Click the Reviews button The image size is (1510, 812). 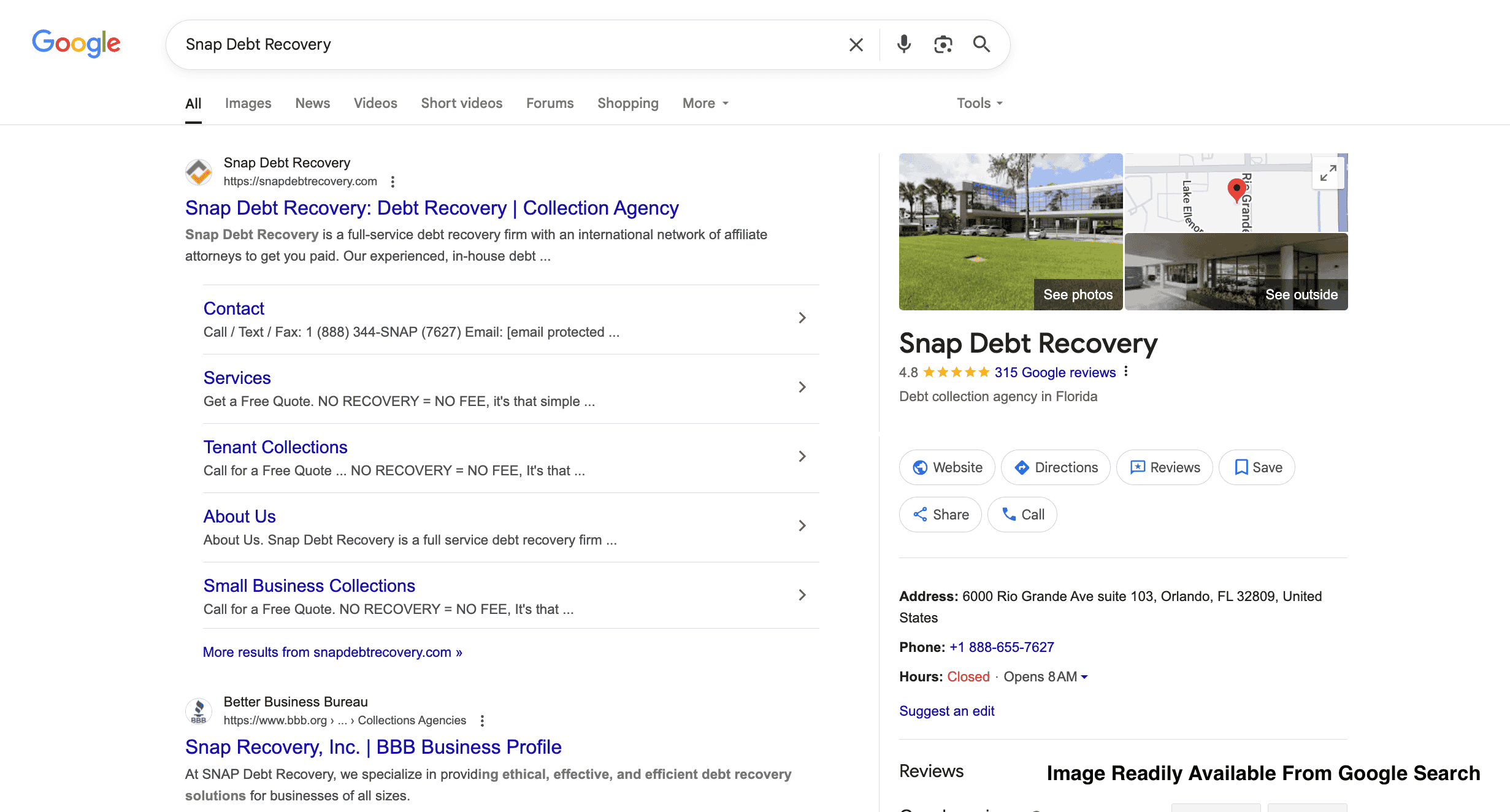1164,467
